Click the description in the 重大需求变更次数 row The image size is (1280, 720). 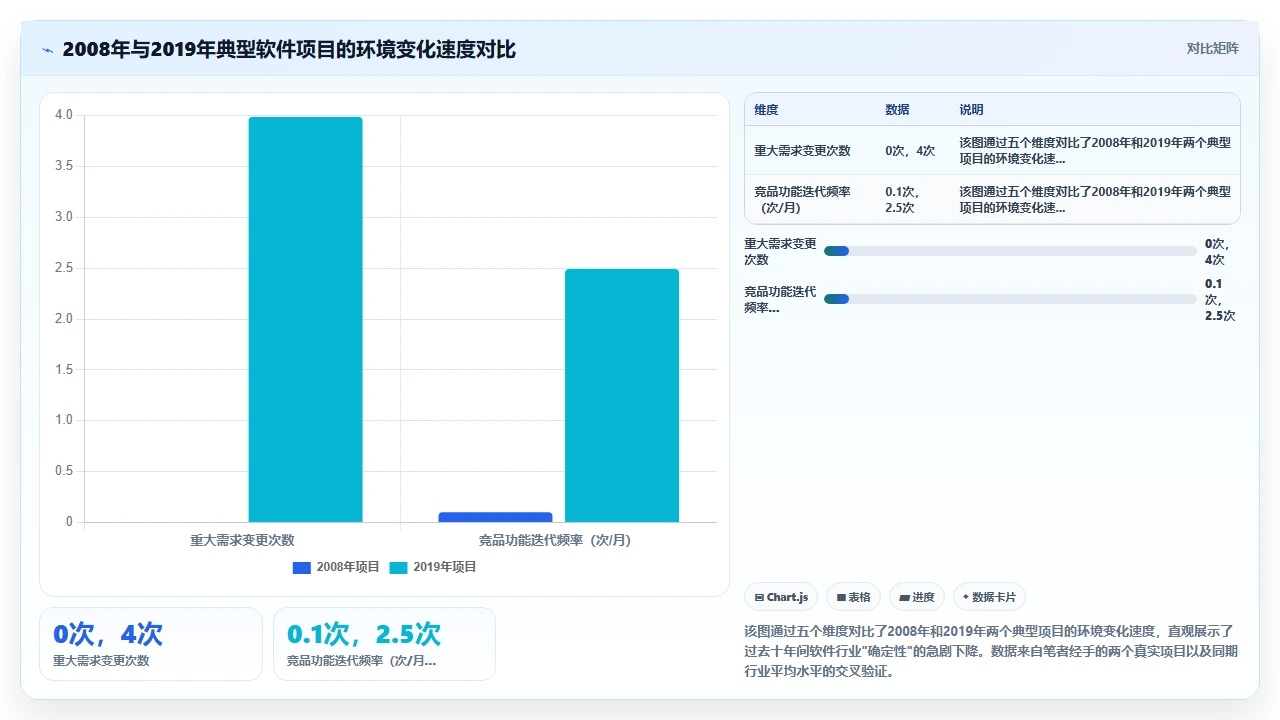tap(1095, 151)
